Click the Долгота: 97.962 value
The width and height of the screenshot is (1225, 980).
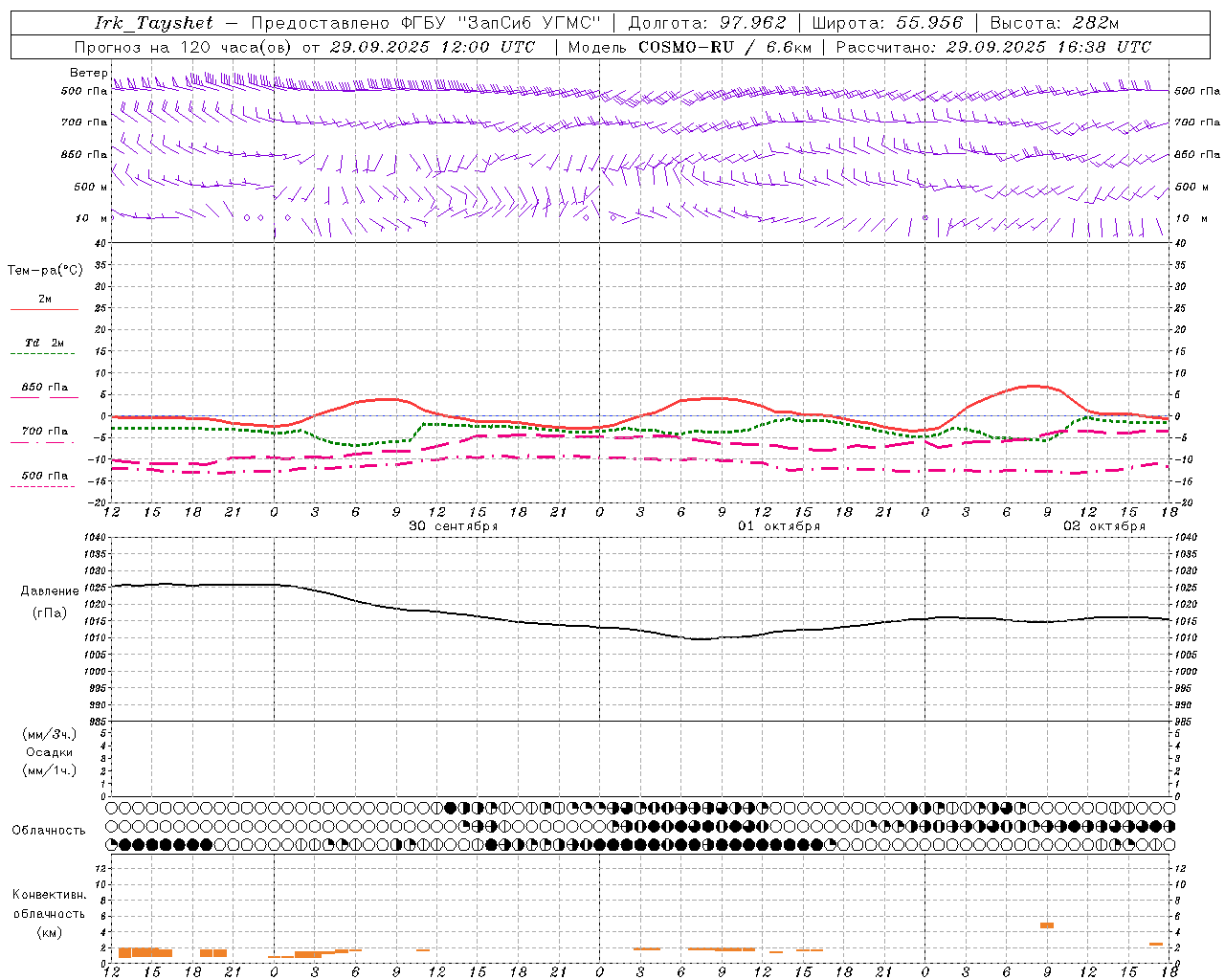click(x=706, y=23)
